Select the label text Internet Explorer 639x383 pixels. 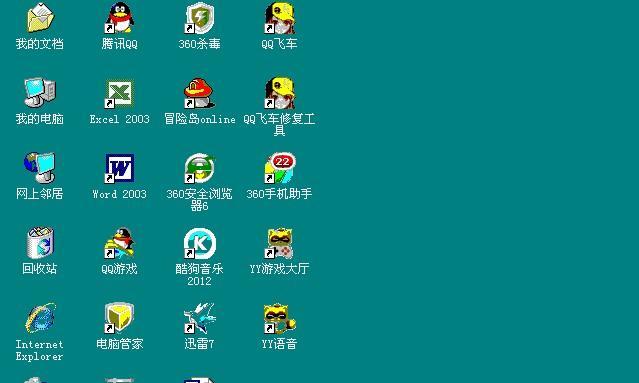[x=40, y=350]
